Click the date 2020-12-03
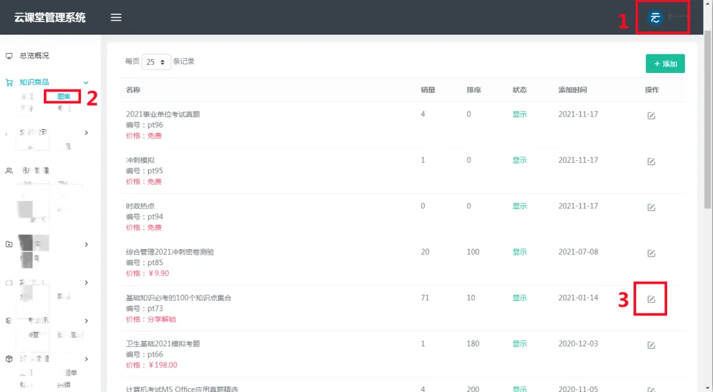 (578, 344)
